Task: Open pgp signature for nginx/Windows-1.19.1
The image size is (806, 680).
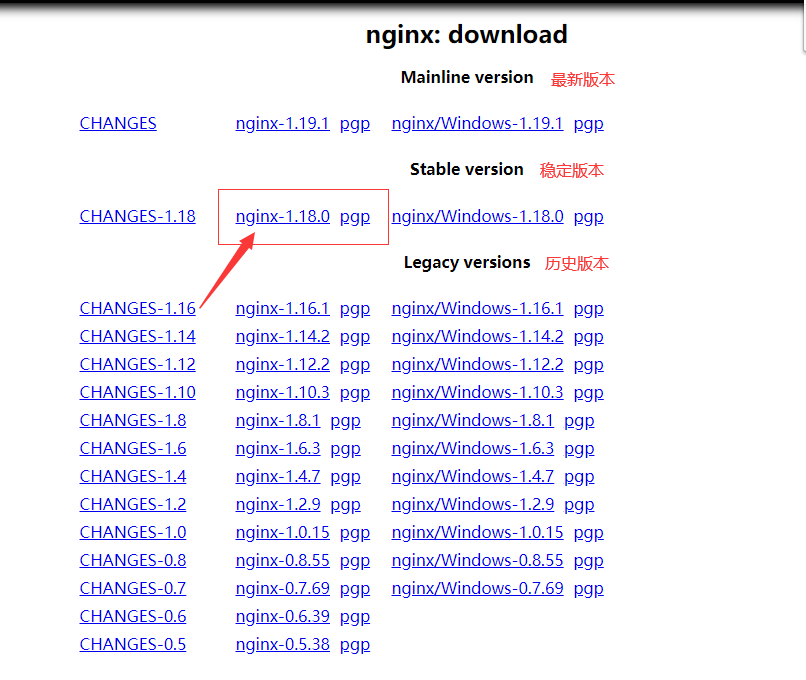Action: pos(589,124)
